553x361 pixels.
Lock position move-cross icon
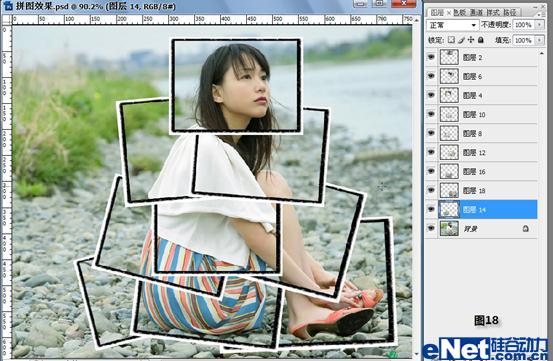click(x=471, y=40)
